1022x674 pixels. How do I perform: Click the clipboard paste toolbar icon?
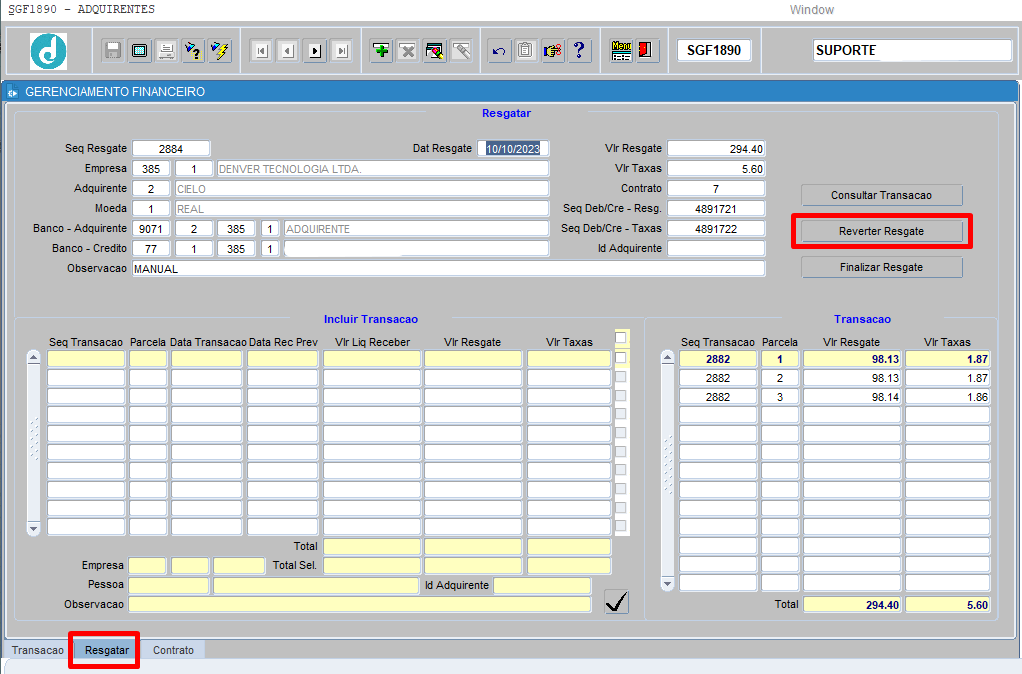pos(525,51)
